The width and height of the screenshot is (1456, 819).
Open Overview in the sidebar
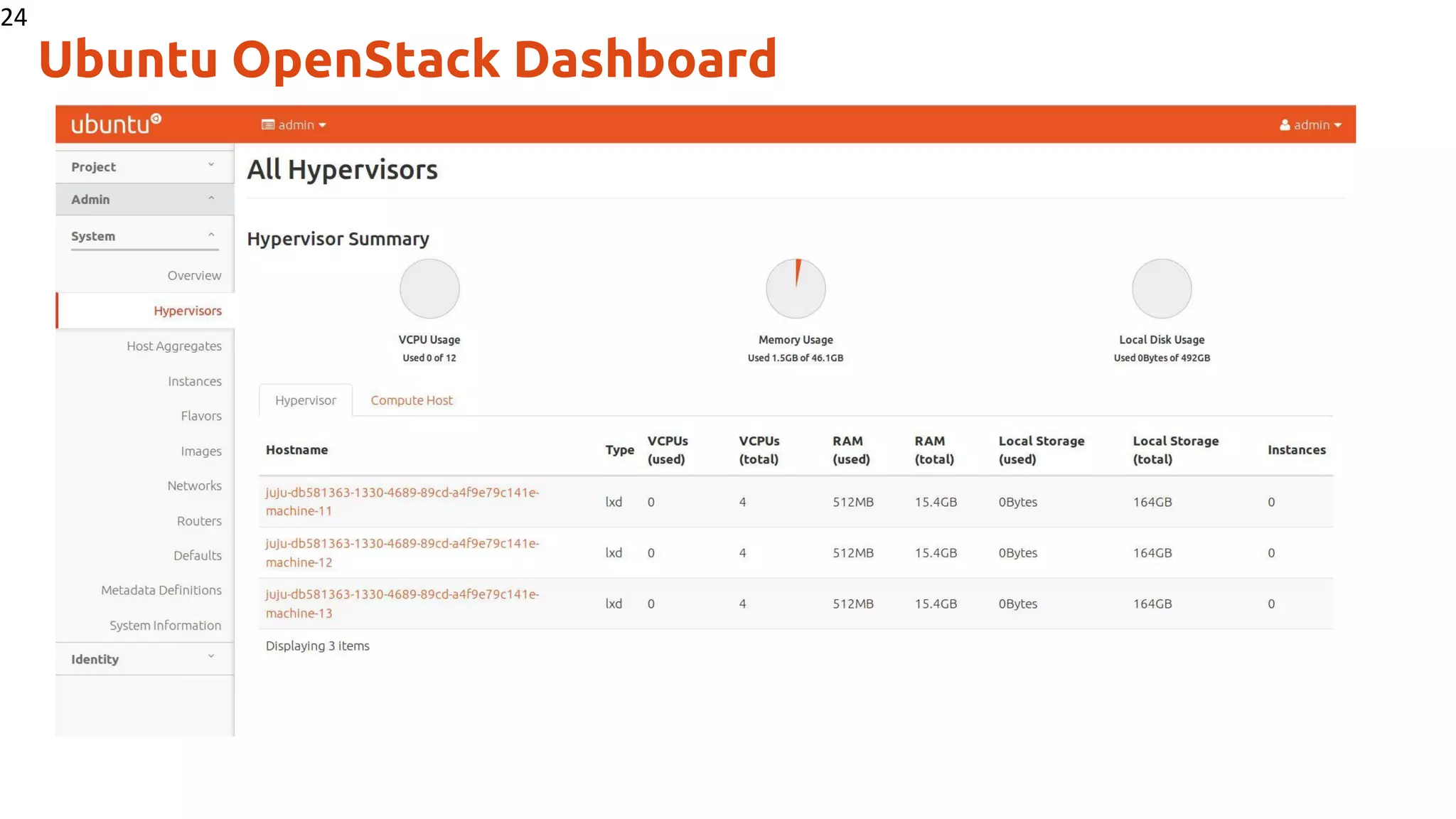click(x=194, y=275)
